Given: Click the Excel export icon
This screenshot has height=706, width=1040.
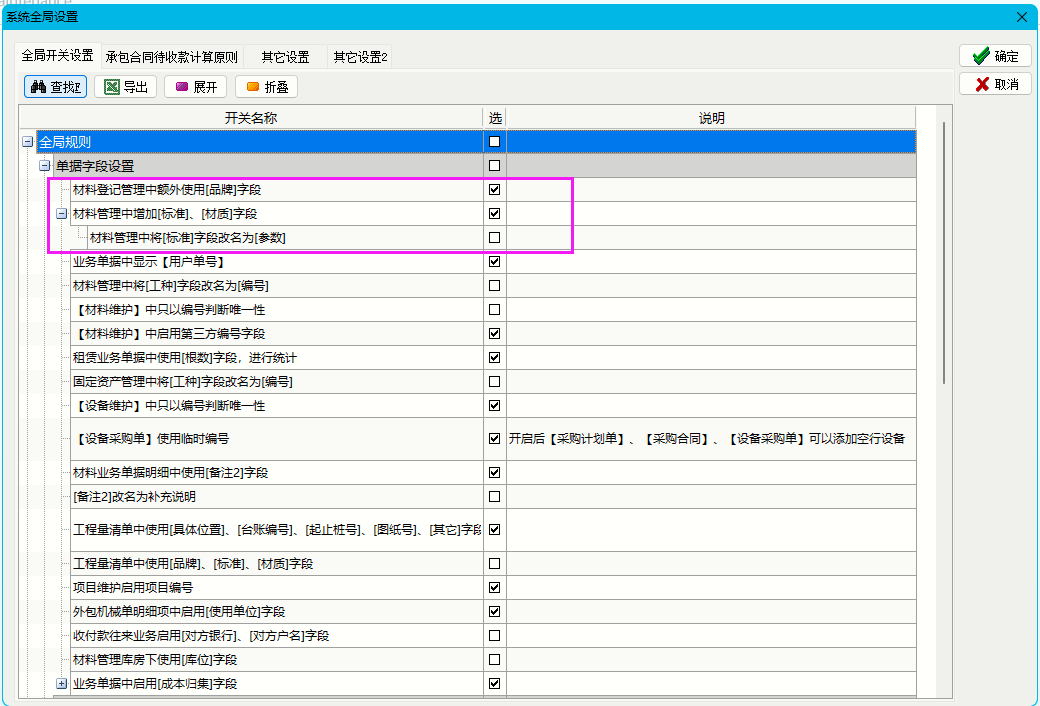Looking at the screenshot, I should [111, 87].
